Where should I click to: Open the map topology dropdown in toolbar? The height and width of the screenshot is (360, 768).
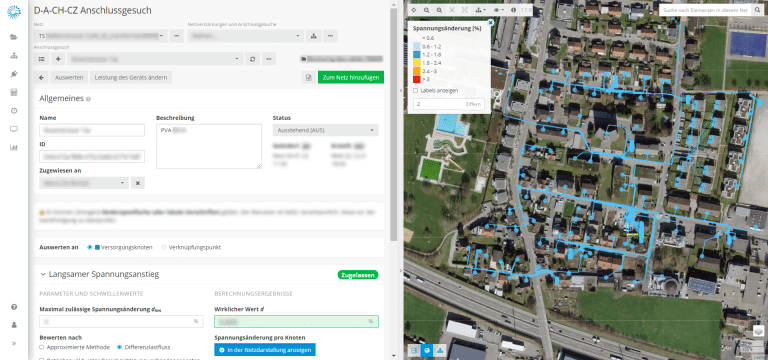[481, 10]
